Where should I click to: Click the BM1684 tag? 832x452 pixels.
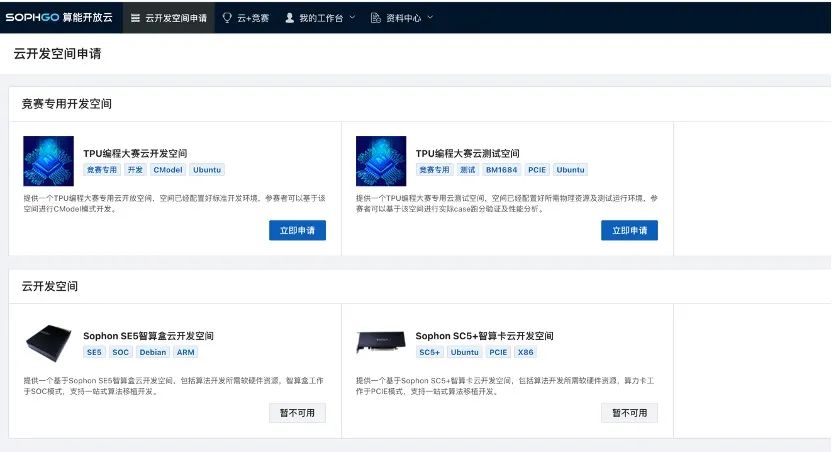pyautogui.click(x=501, y=170)
